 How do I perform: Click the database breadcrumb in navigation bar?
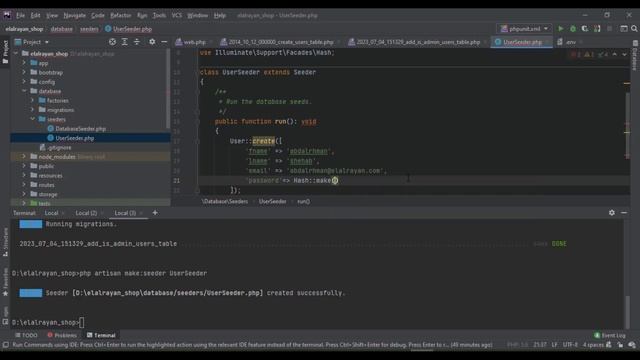tap(62, 29)
